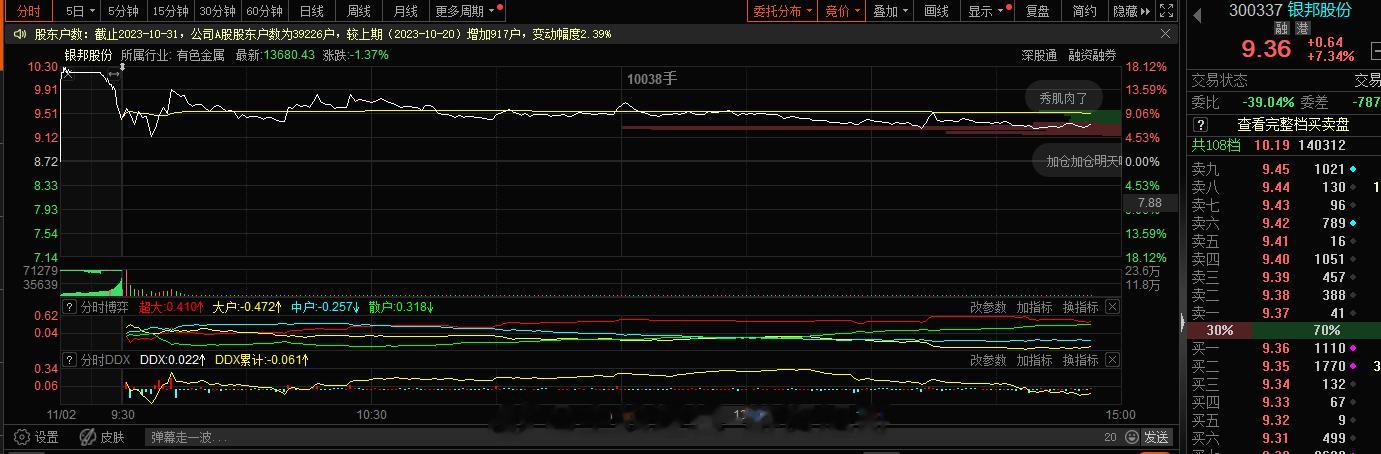Click 改参数 in 分时博弈 panel
The width and height of the screenshot is (1381, 454).
point(988,307)
